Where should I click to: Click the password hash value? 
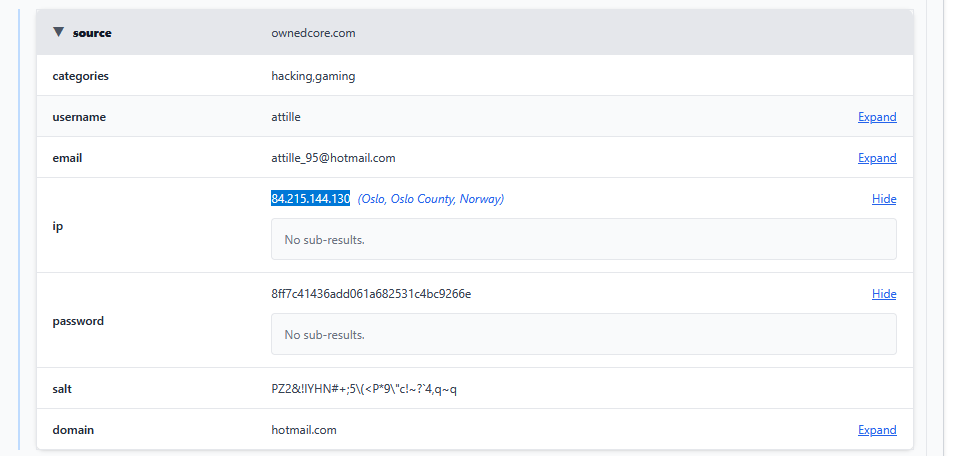(x=371, y=294)
